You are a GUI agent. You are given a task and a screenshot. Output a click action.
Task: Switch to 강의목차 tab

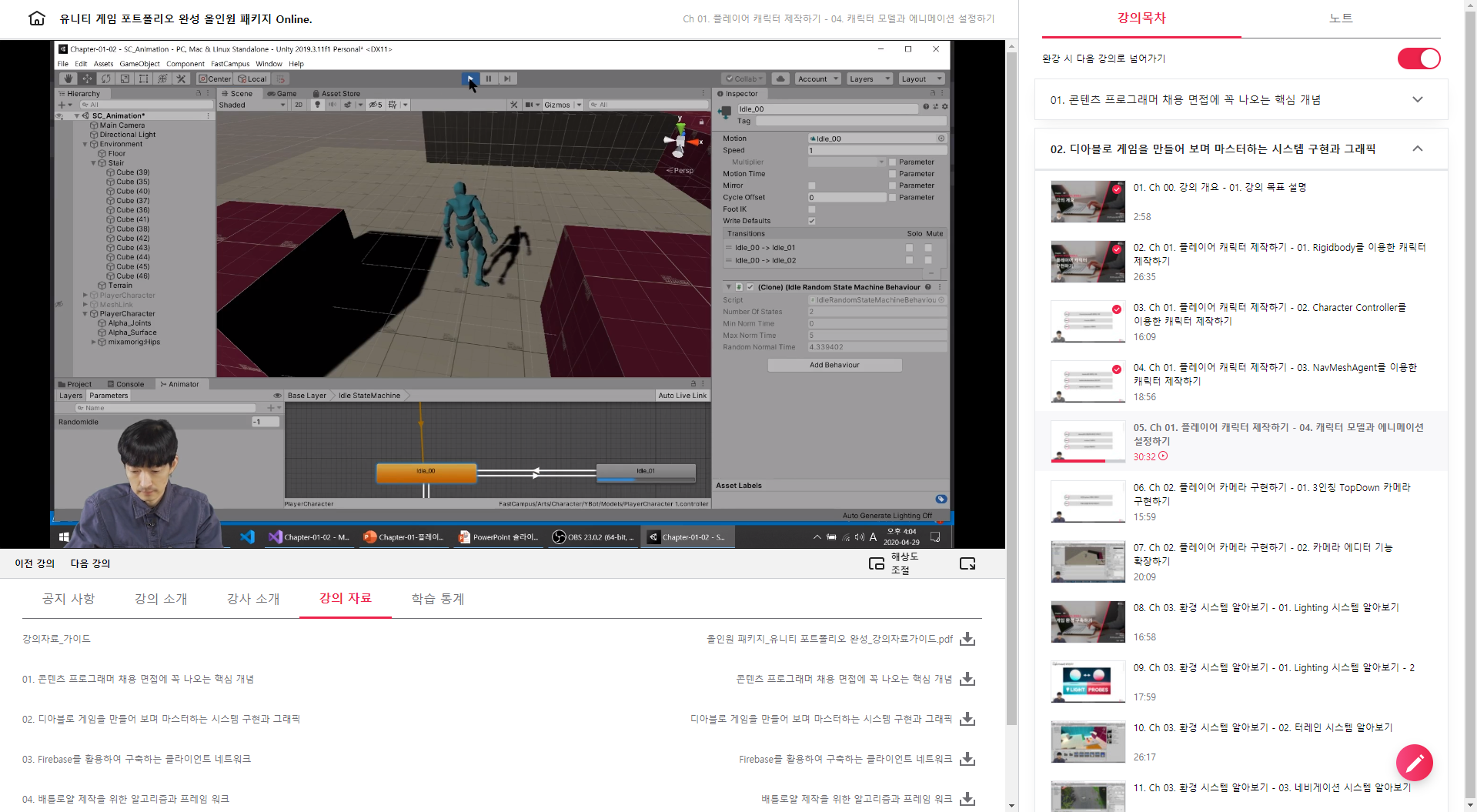click(x=1141, y=18)
